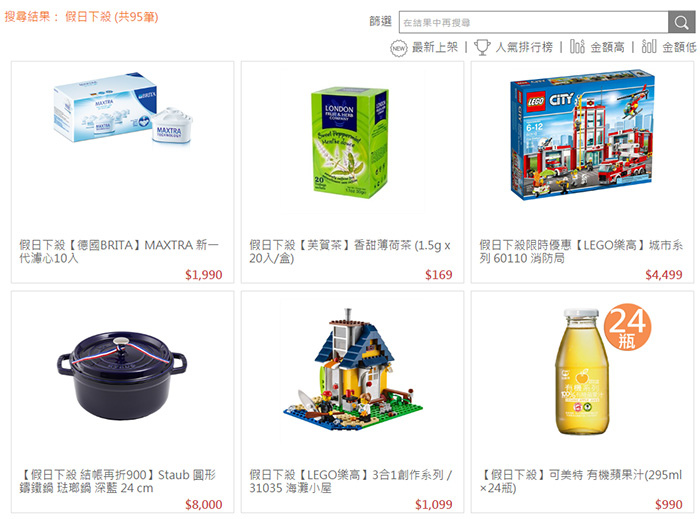Sort by 金額高 price descending
700x519 pixels.
coord(607,47)
